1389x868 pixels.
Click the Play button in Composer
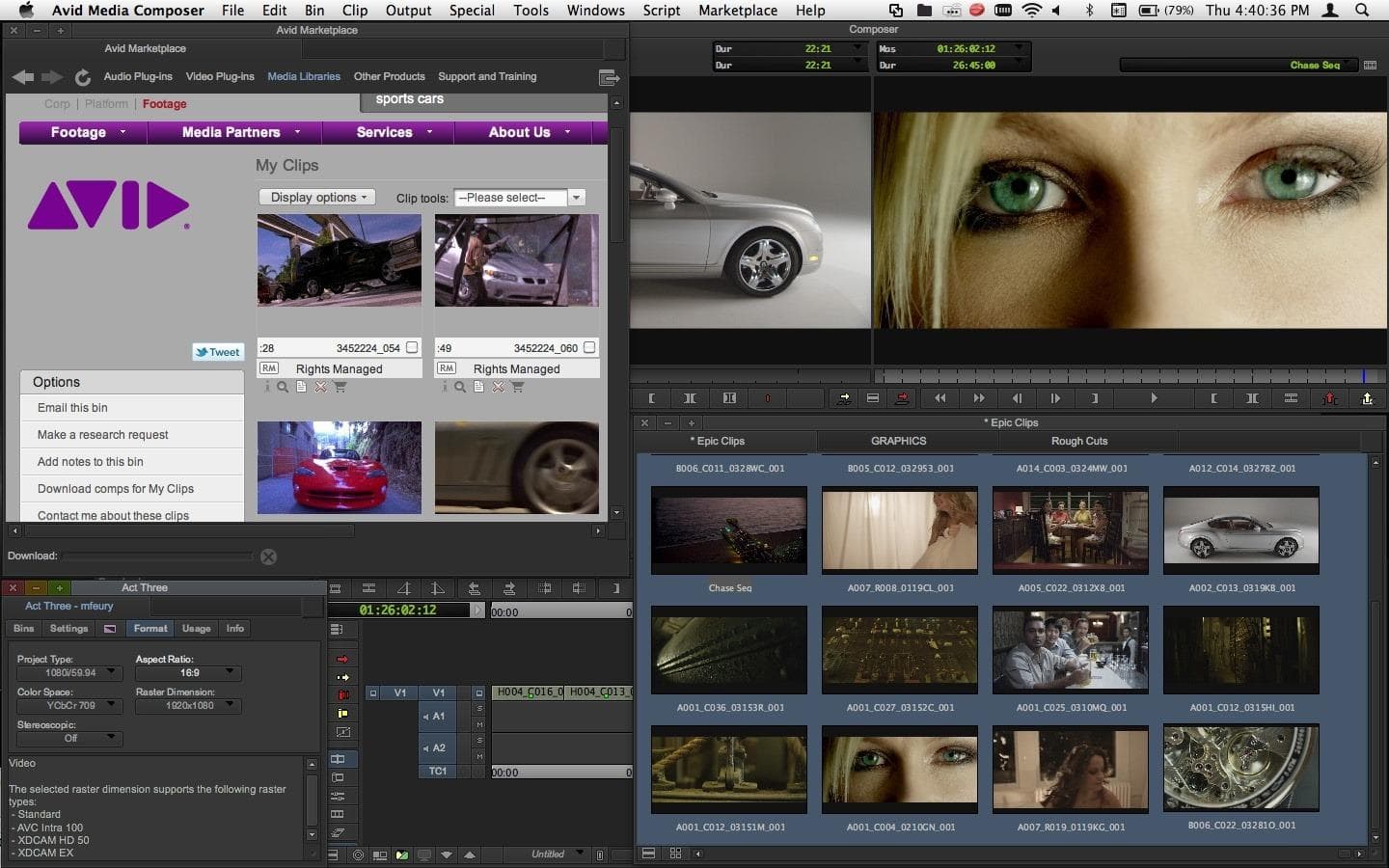(1154, 397)
